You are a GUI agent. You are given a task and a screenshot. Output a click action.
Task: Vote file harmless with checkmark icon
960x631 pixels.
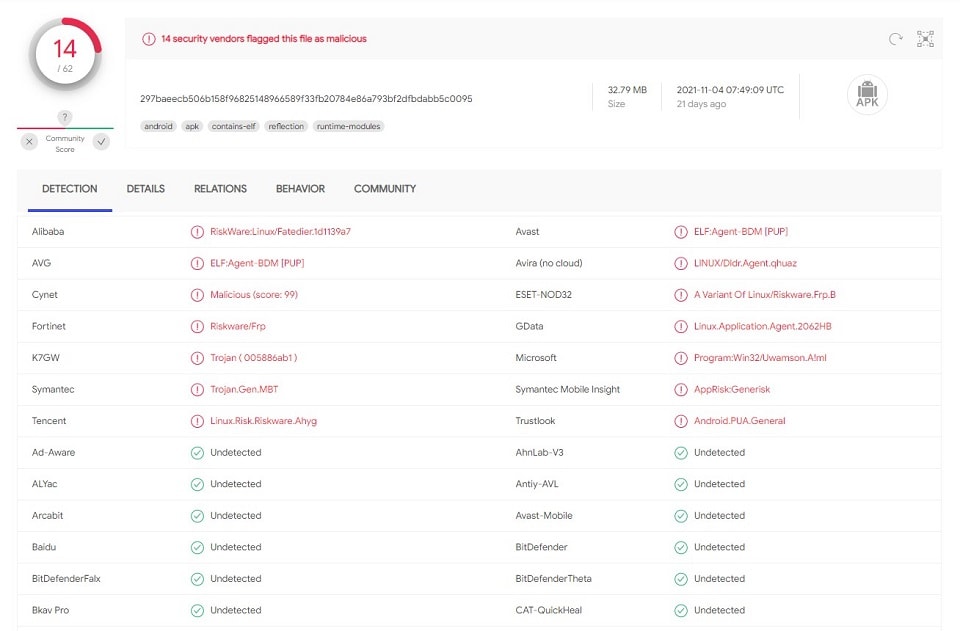102,142
